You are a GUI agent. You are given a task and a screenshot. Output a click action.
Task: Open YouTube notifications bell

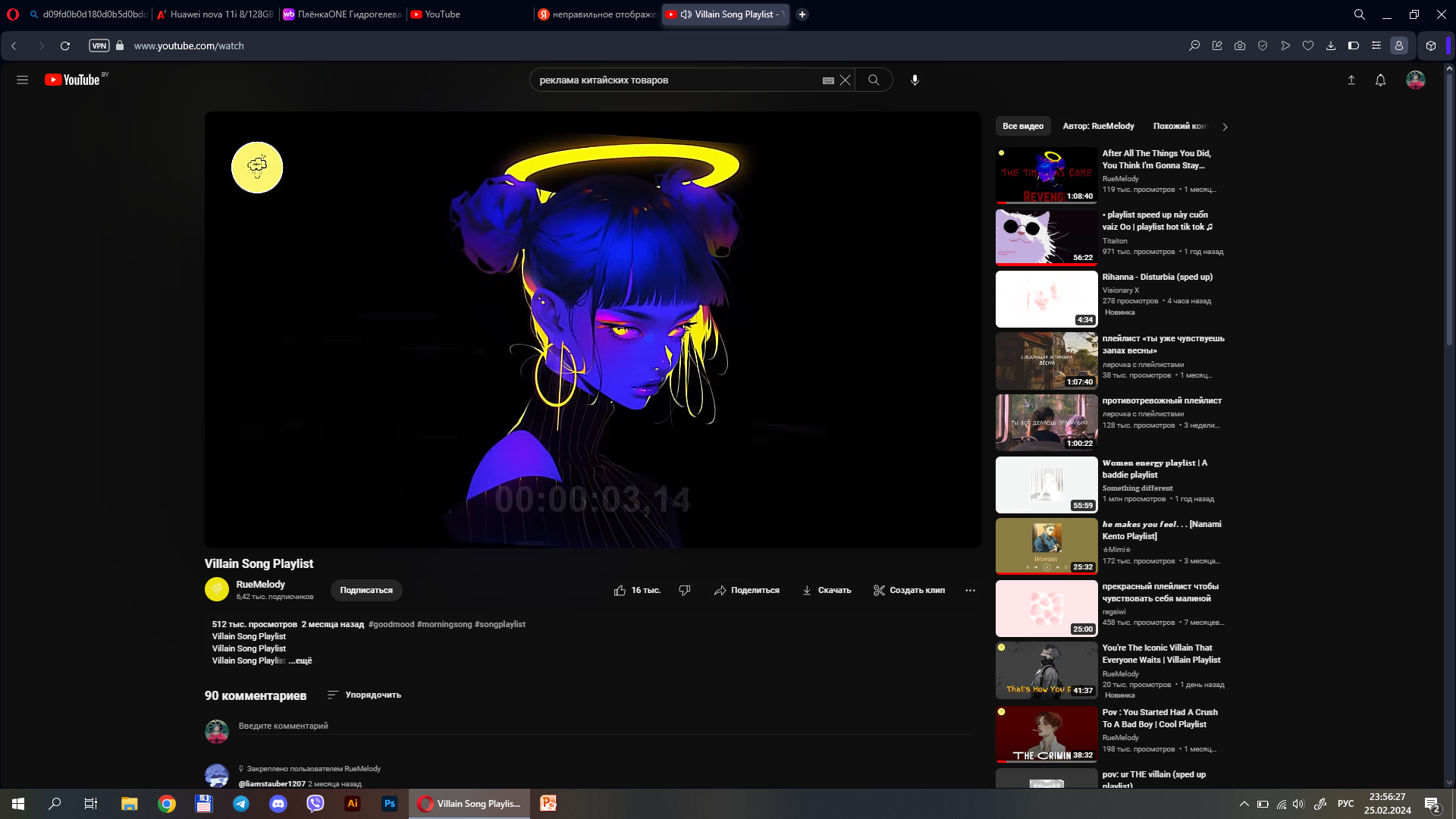click(1380, 80)
